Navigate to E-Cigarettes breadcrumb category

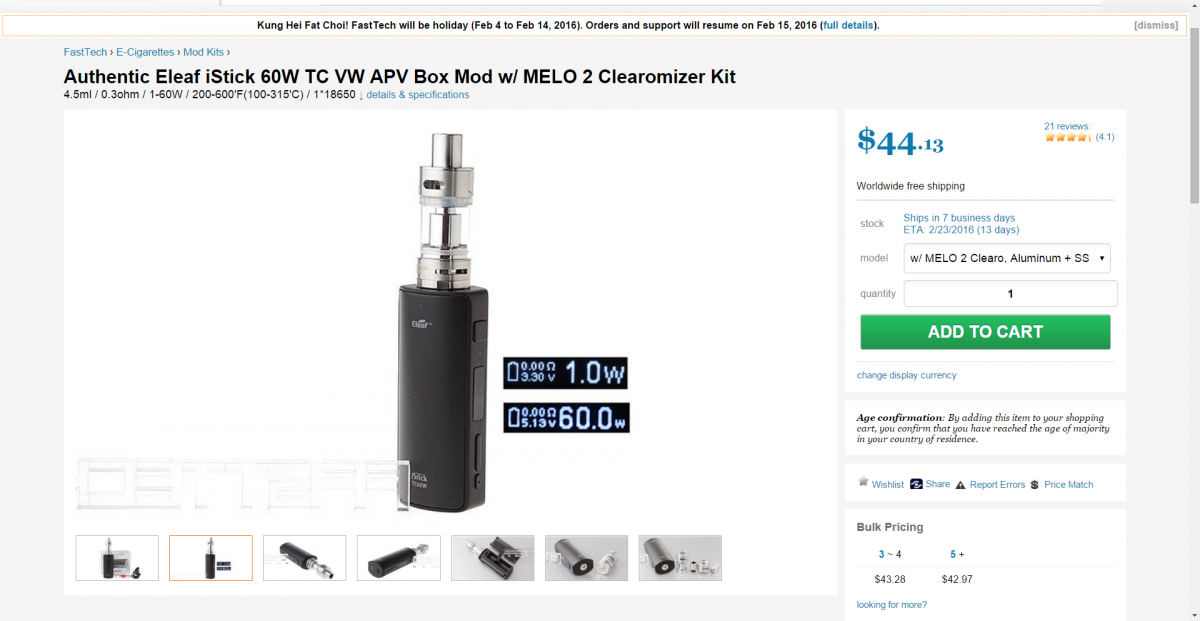145,52
